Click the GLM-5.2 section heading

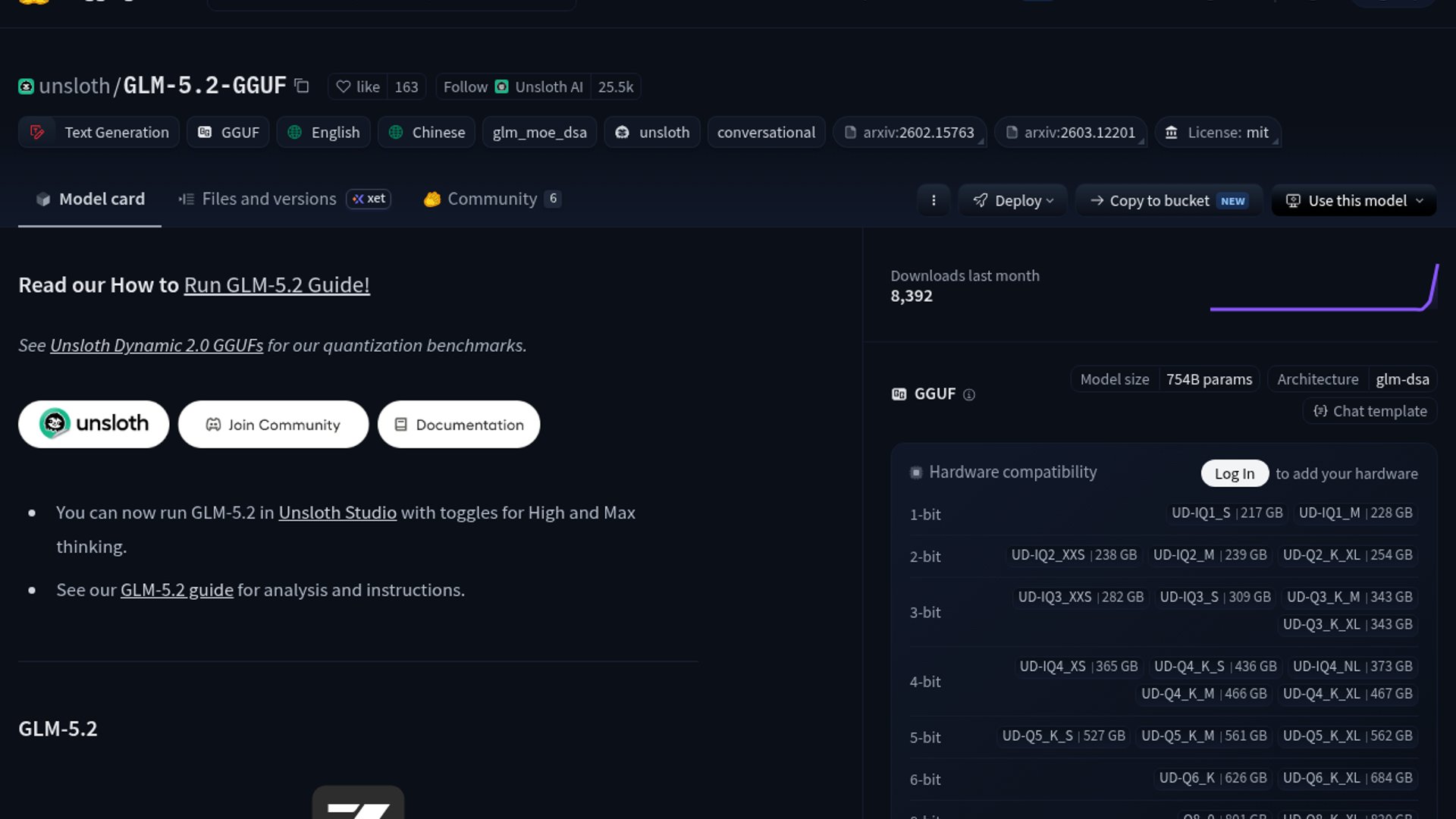58,729
